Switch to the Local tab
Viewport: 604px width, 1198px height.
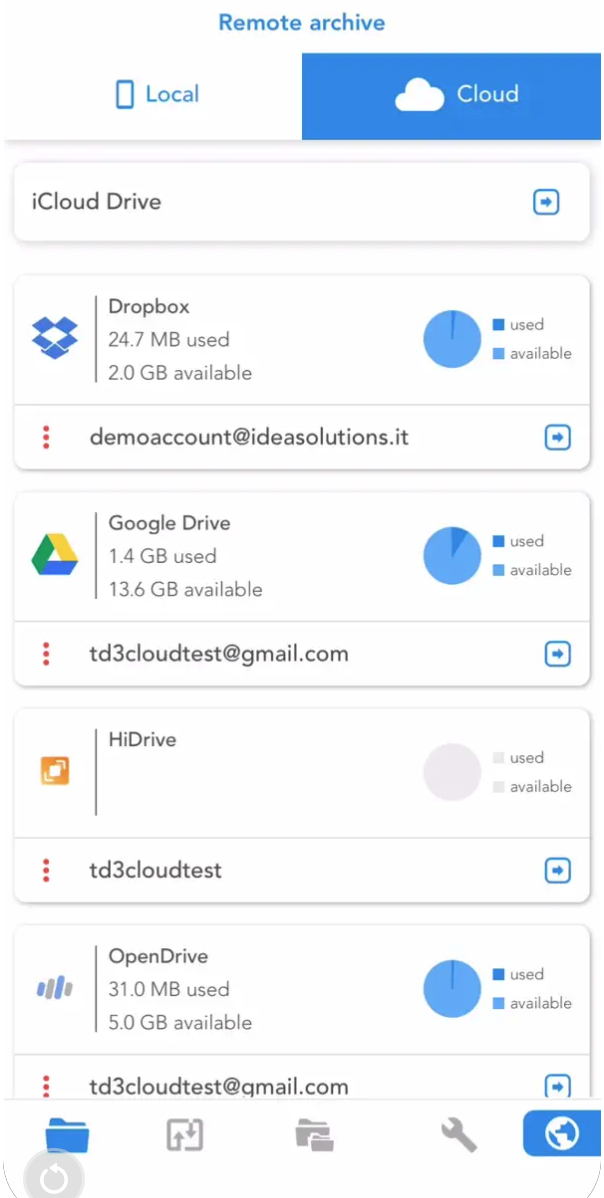click(x=157, y=95)
